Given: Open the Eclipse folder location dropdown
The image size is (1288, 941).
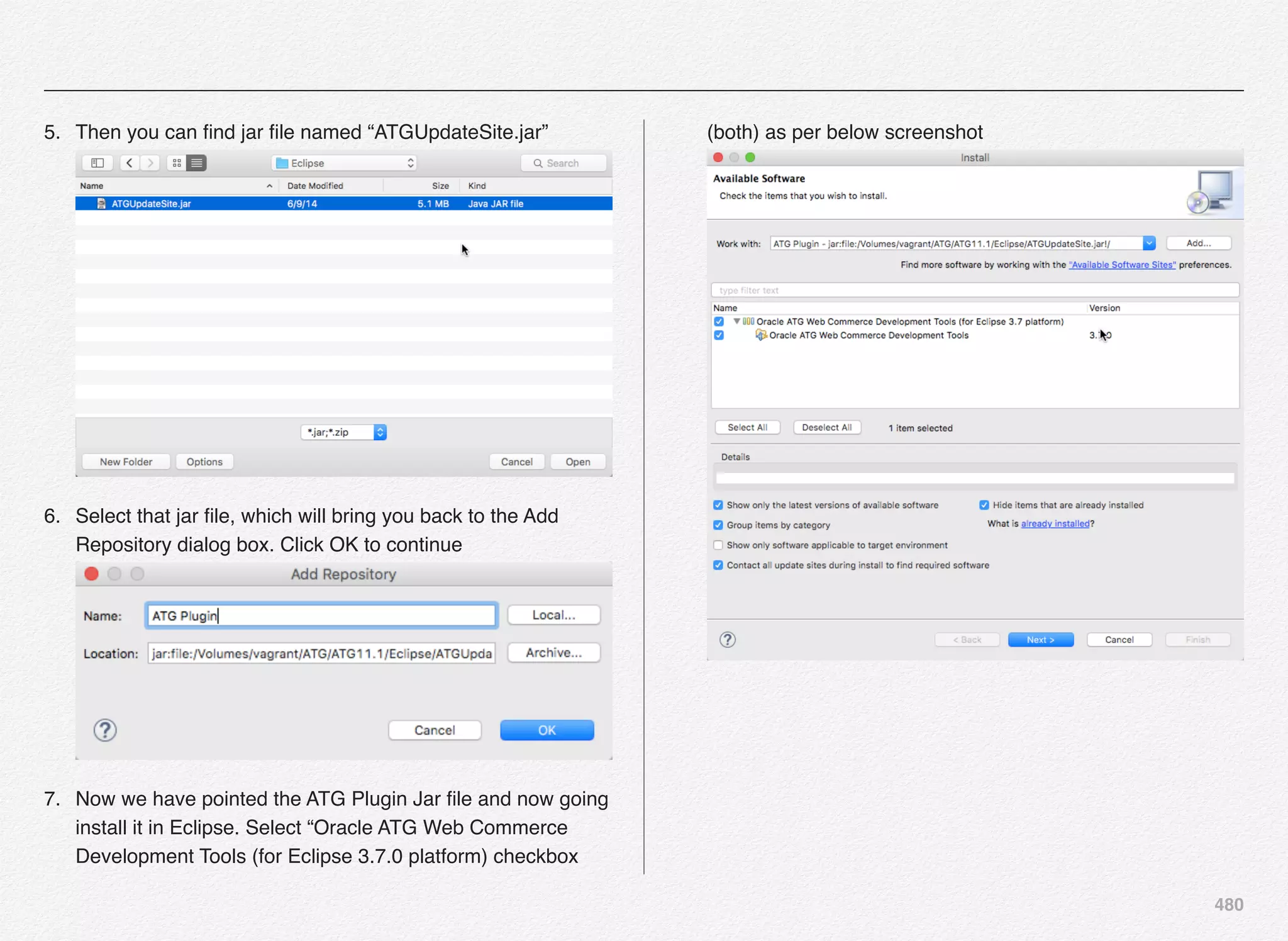Looking at the screenshot, I should tap(345, 163).
